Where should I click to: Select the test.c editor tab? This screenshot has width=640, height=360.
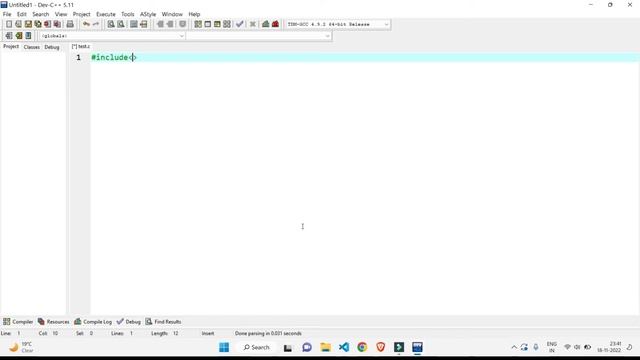(x=81, y=47)
